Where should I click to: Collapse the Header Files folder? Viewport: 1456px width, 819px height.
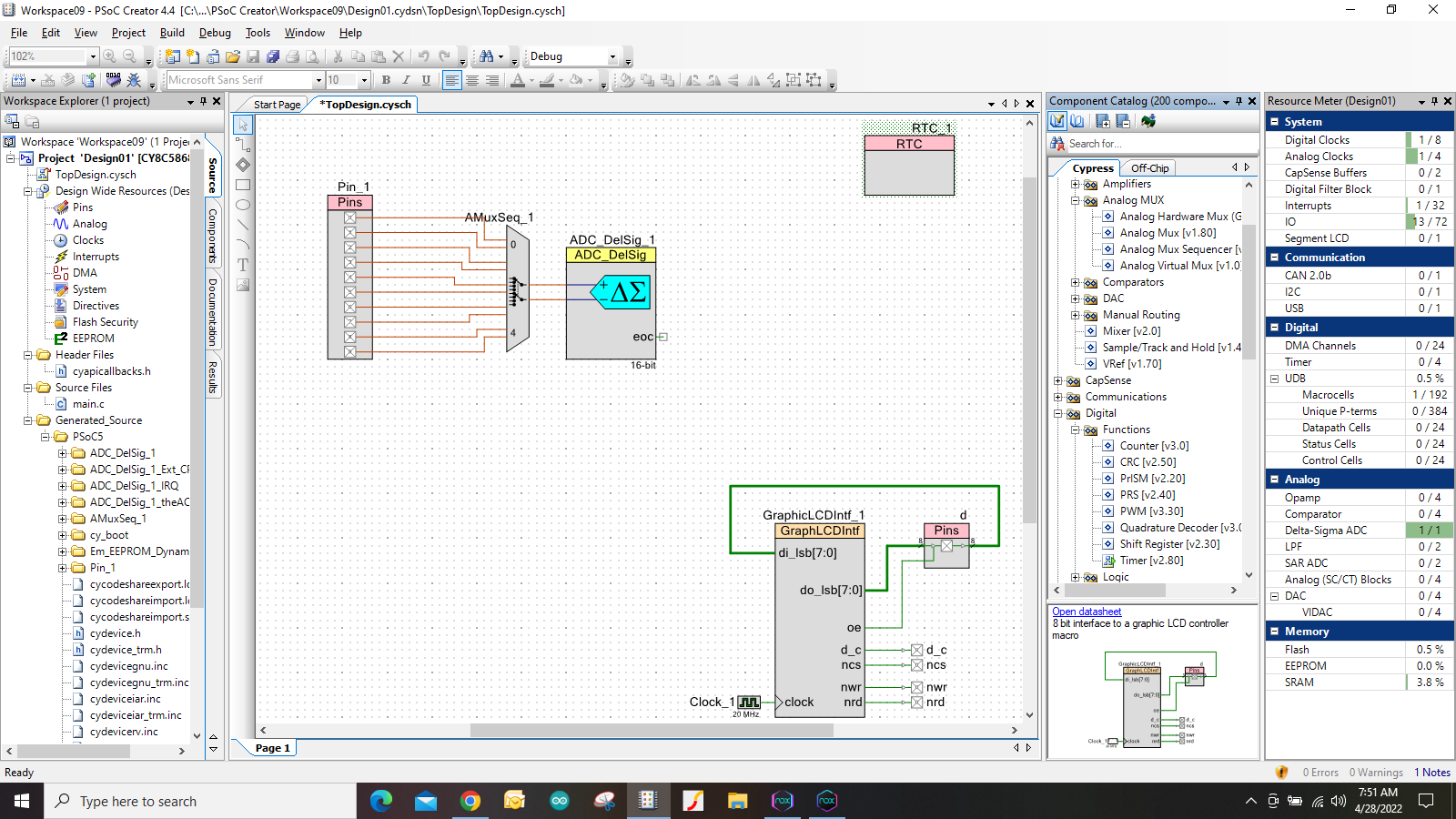pyautogui.click(x=27, y=355)
